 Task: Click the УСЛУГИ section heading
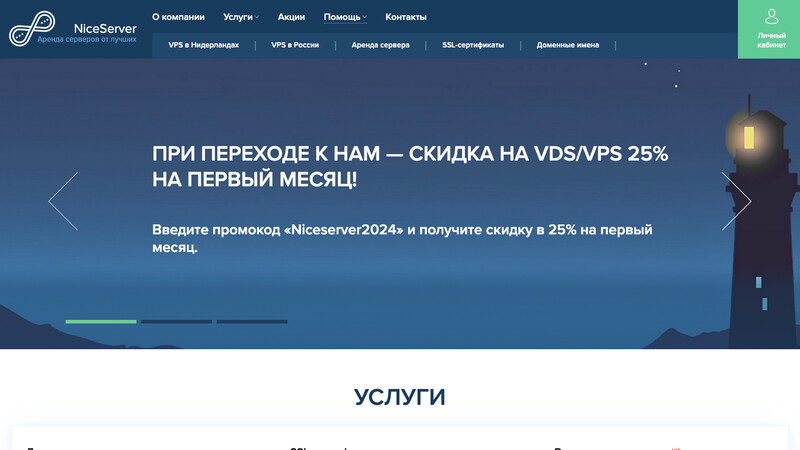pyautogui.click(x=399, y=397)
